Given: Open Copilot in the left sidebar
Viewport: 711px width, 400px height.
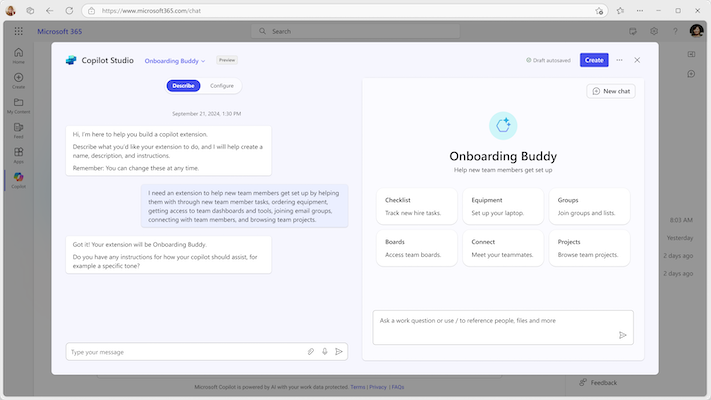Looking at the screenshot, I should [x=19, y=180].
